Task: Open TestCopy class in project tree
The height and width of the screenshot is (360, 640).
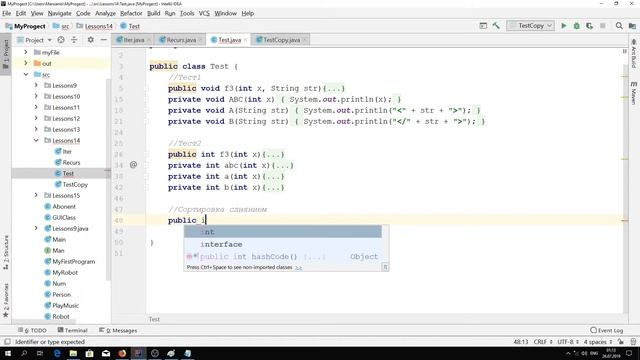Action: click(75, 184)
